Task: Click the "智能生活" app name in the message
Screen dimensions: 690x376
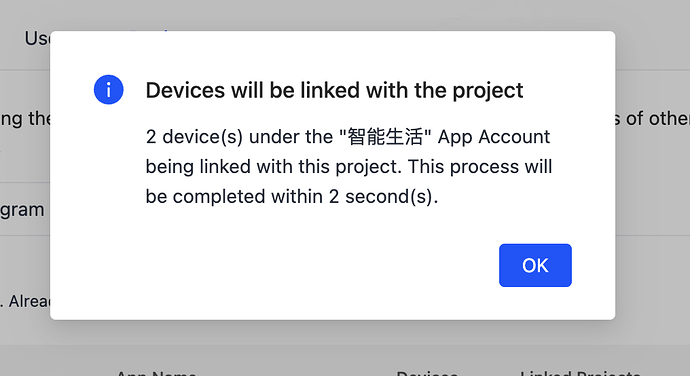Action: [x=385, y=136]
